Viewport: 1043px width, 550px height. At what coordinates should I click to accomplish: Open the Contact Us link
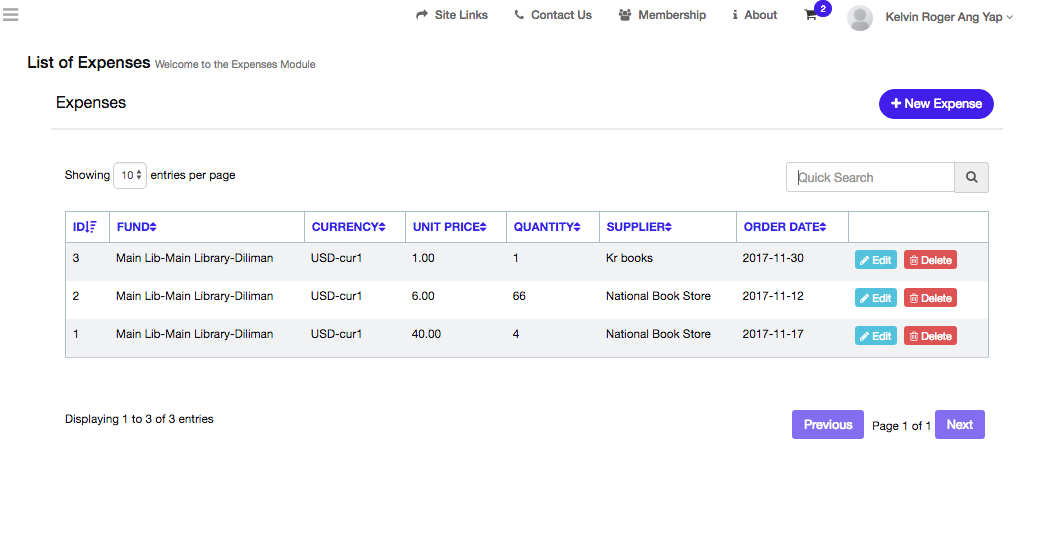pos(553,15)
